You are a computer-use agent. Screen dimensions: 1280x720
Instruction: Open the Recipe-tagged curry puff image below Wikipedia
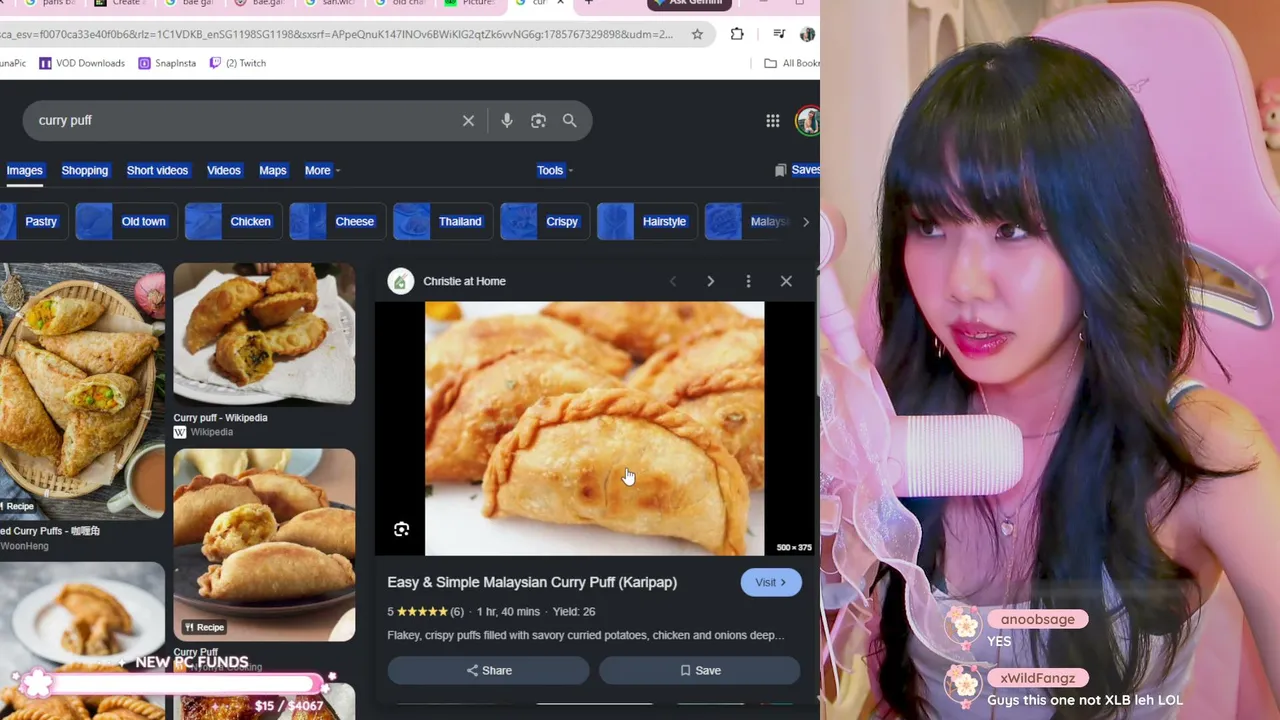[264, 545]
